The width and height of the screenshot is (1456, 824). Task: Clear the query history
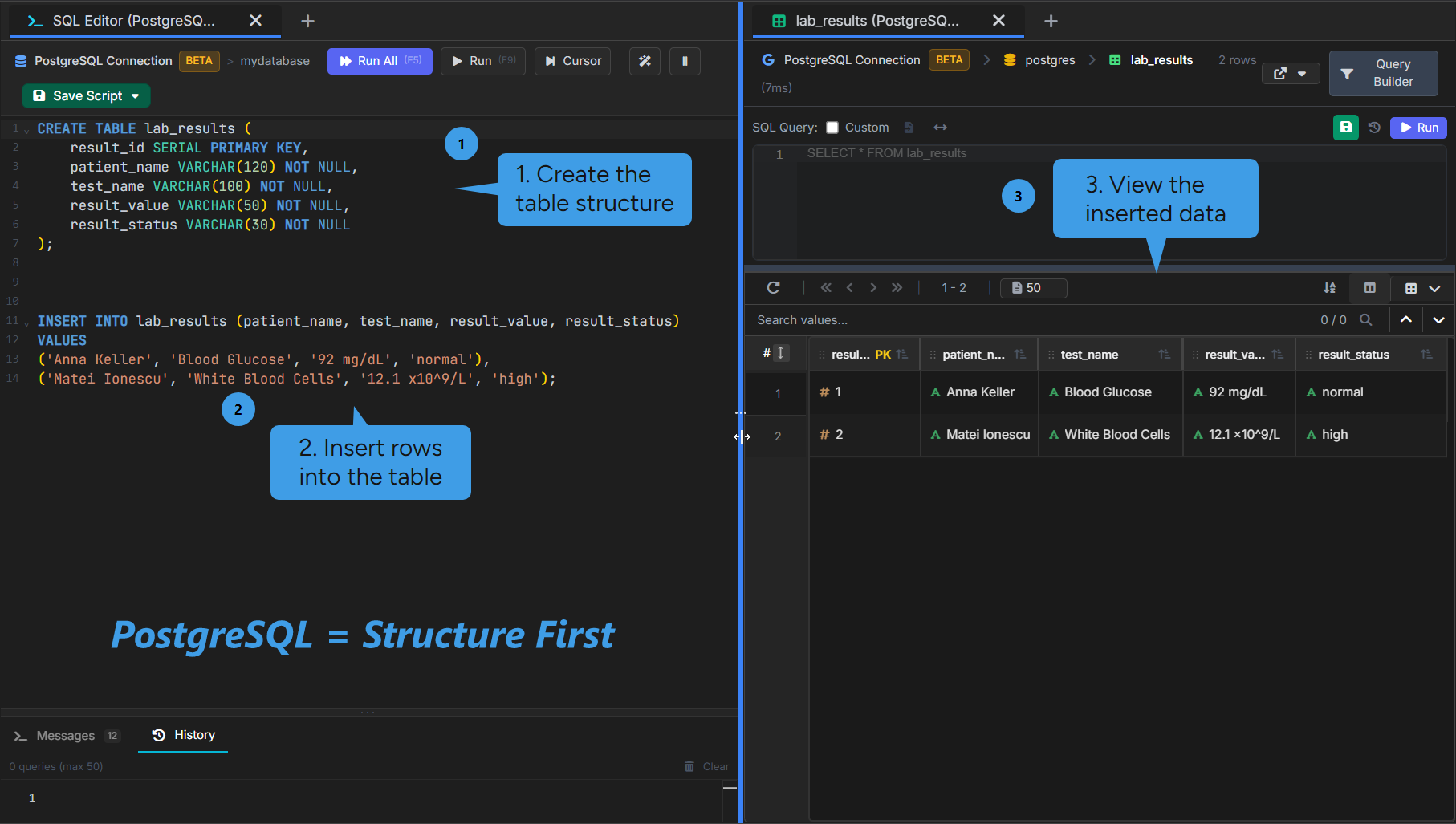[x=706, y=766]
